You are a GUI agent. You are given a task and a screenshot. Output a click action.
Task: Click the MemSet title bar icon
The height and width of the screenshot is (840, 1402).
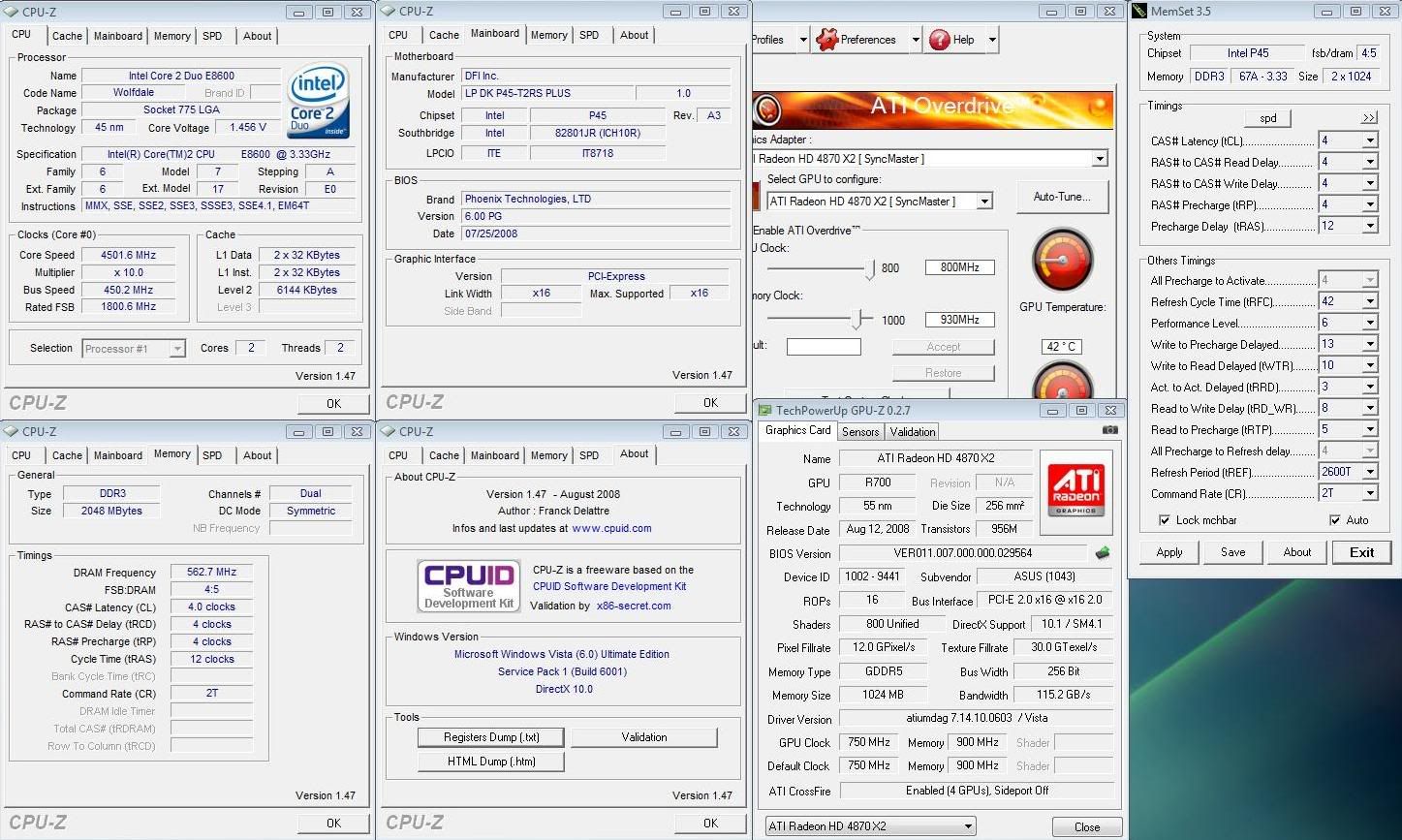click(1140, 12)
